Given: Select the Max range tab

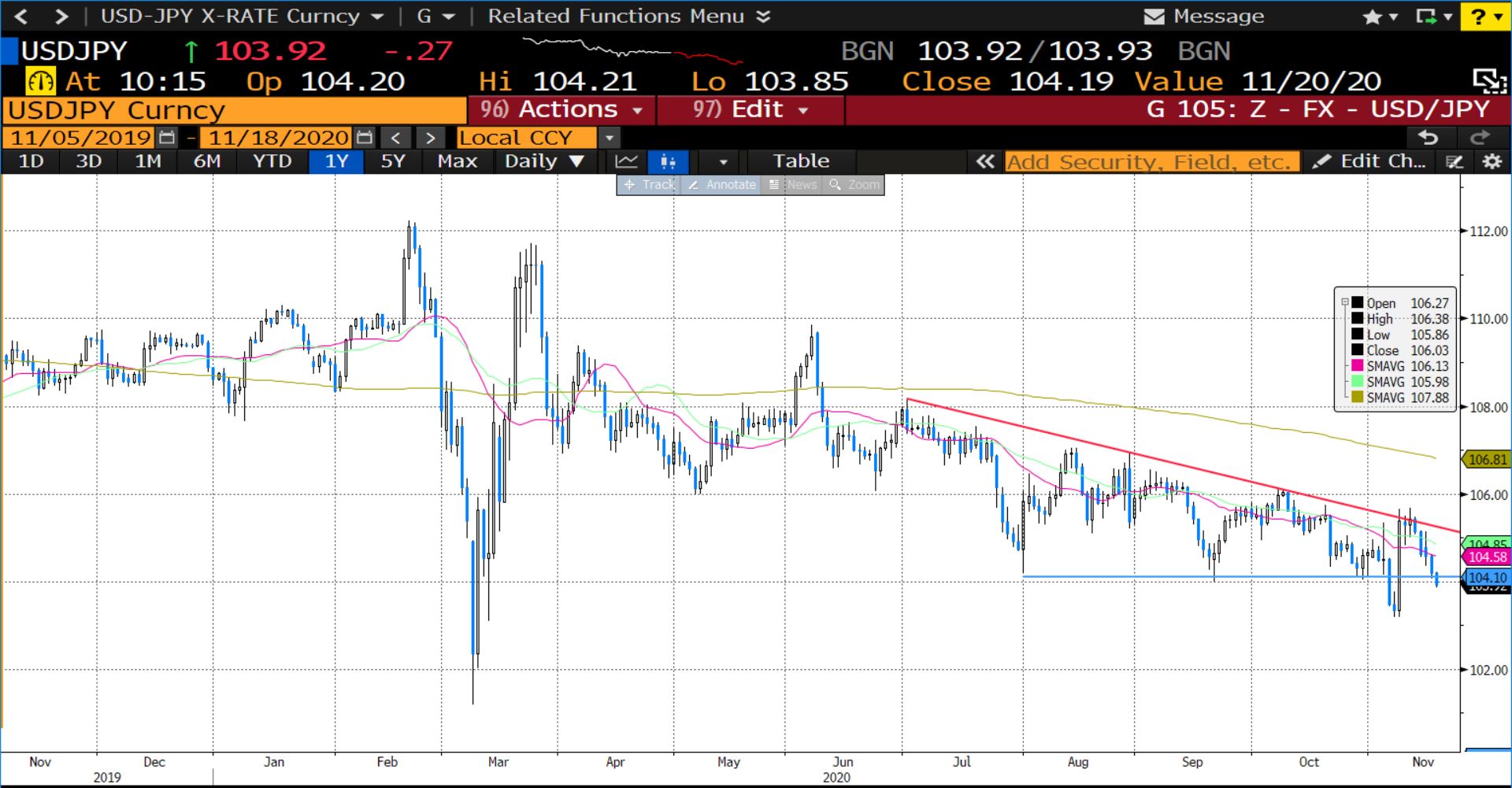Looking at the screenshot, I should (x=458, y=161).
